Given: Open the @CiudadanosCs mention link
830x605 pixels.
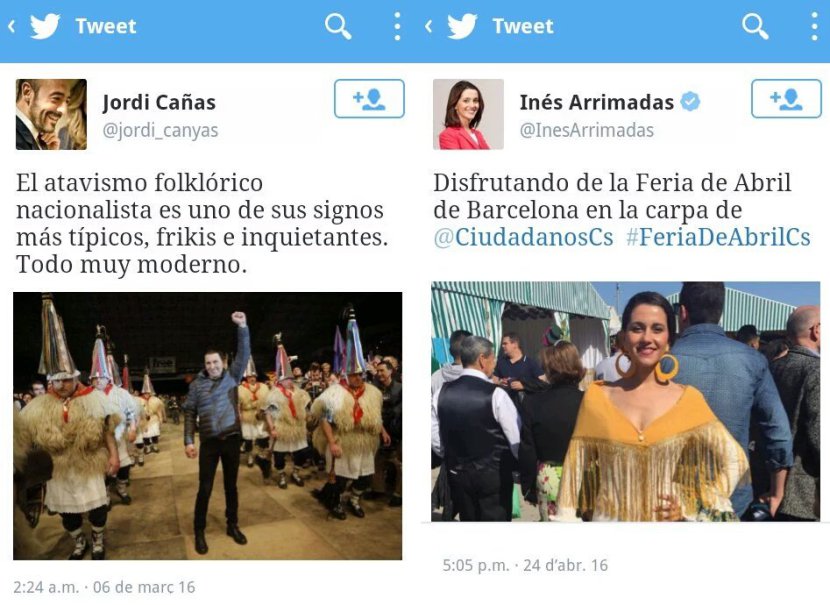Looking at the screenshot, I should 523,237.
